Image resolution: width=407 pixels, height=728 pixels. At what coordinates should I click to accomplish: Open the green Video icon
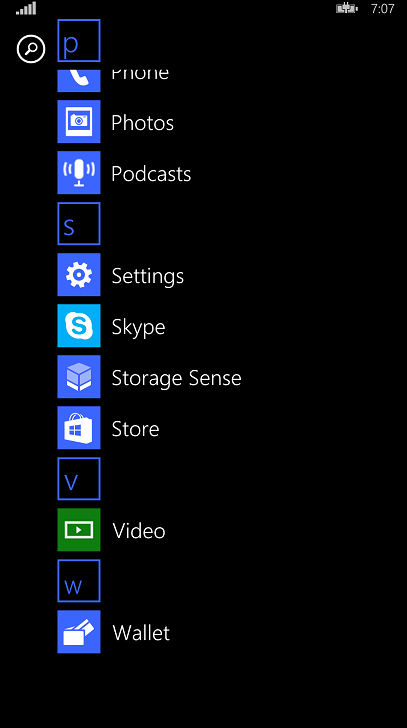pyautogui.click(x=79, y=530)
